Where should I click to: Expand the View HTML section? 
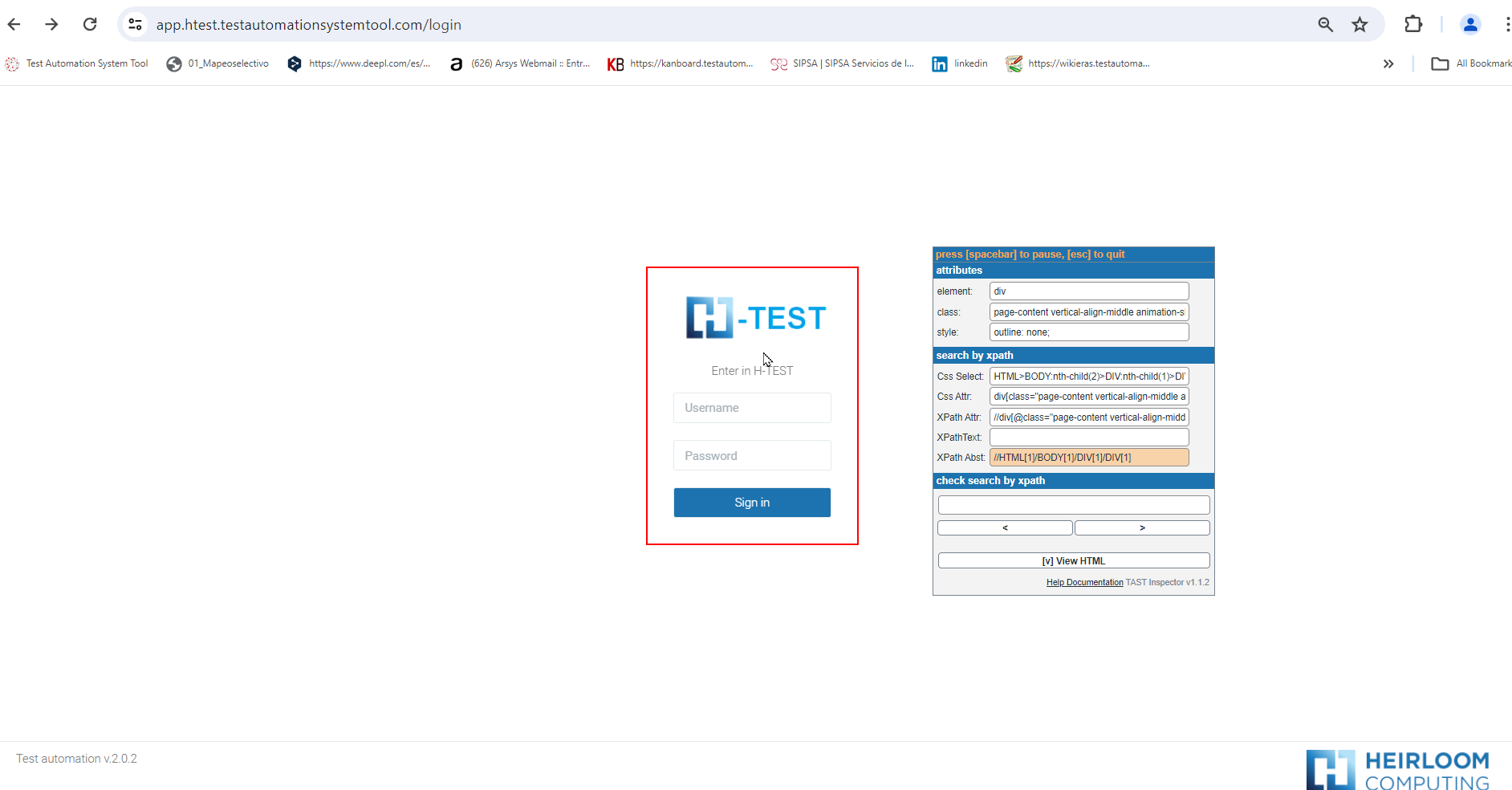pyautogui.click(x=1073, y=560)
